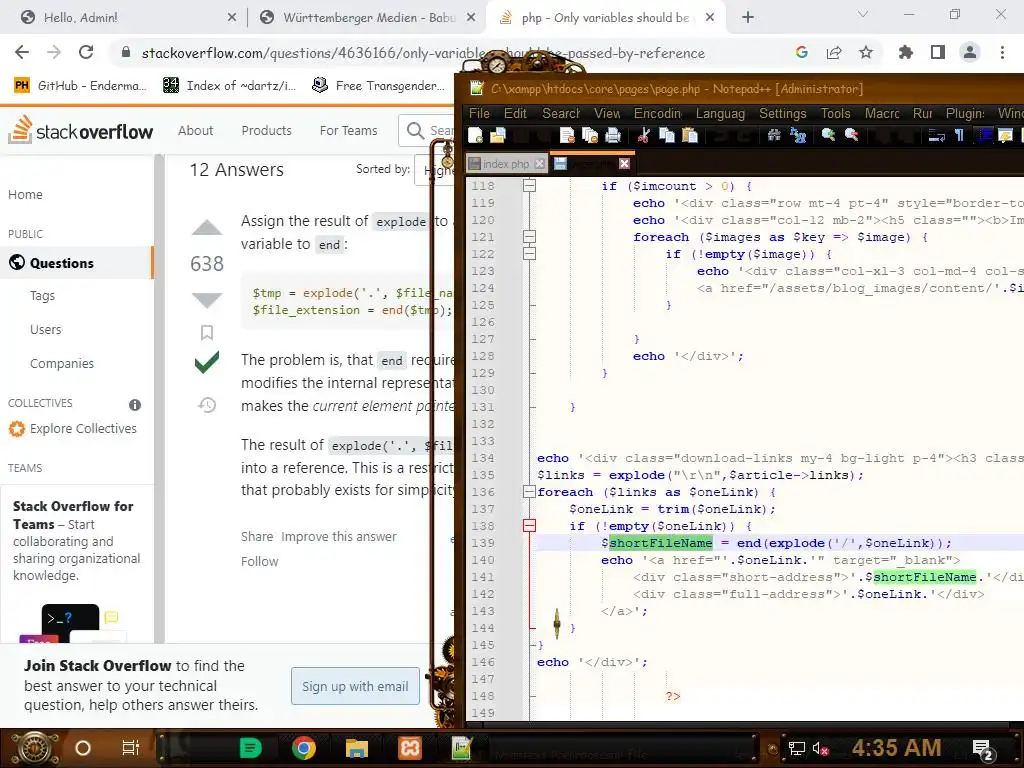Upvote the answer with 638 votes
This screenshot has height=768, width=1024.
(x=207, y=228)
